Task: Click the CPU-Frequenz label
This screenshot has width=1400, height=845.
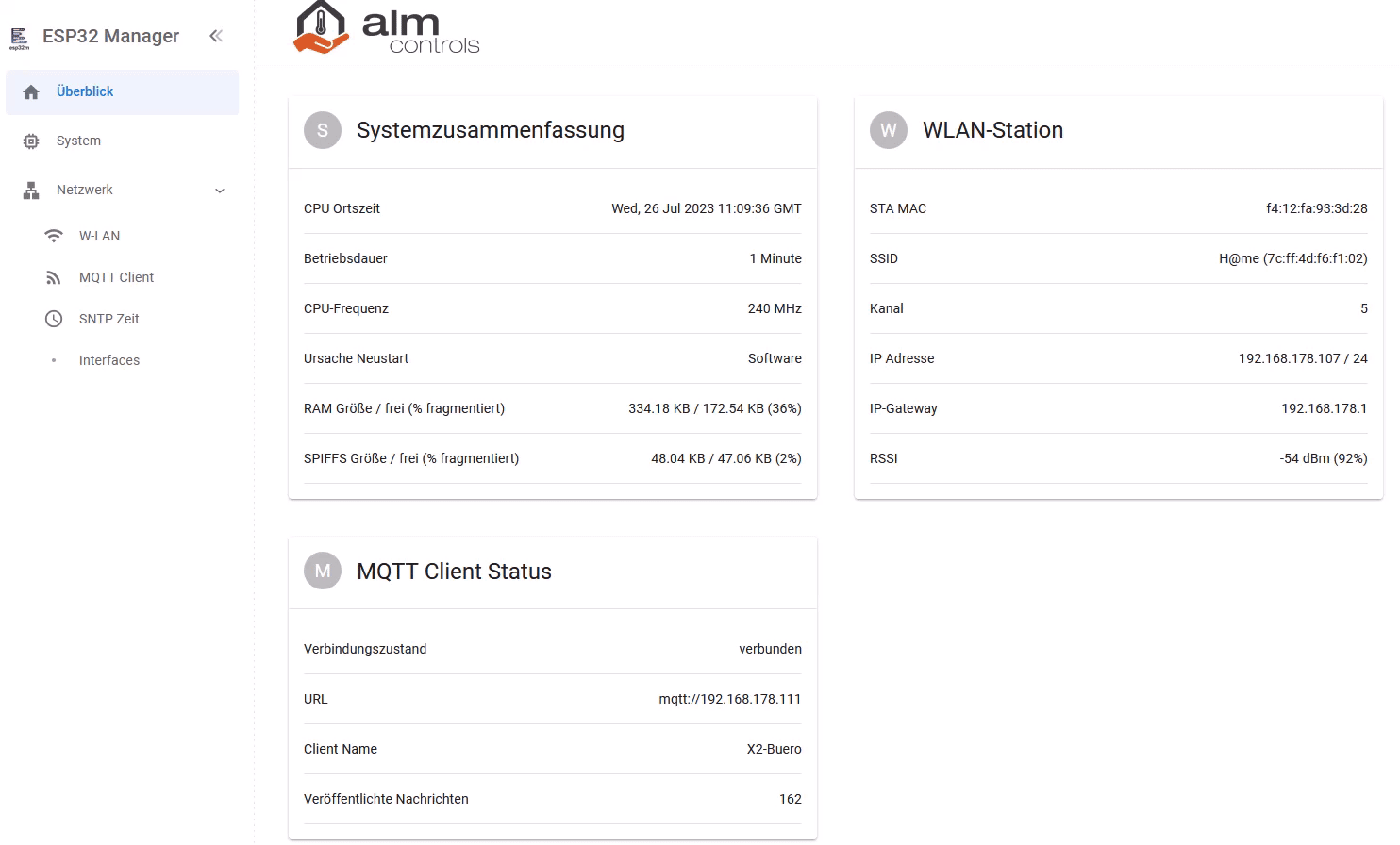Action: (346, 308)
